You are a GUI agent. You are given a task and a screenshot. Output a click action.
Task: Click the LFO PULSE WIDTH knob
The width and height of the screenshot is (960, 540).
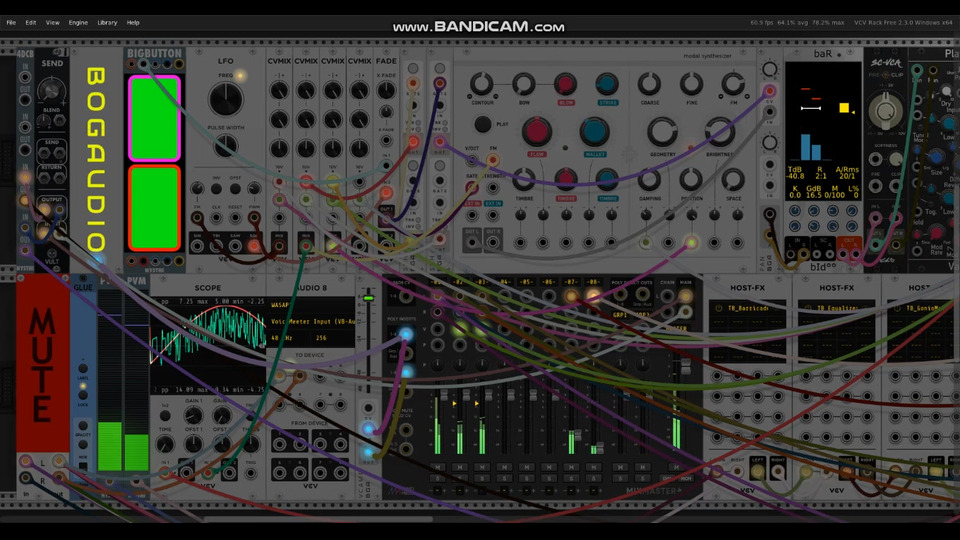pyautogui.click(x=225, y=146)
